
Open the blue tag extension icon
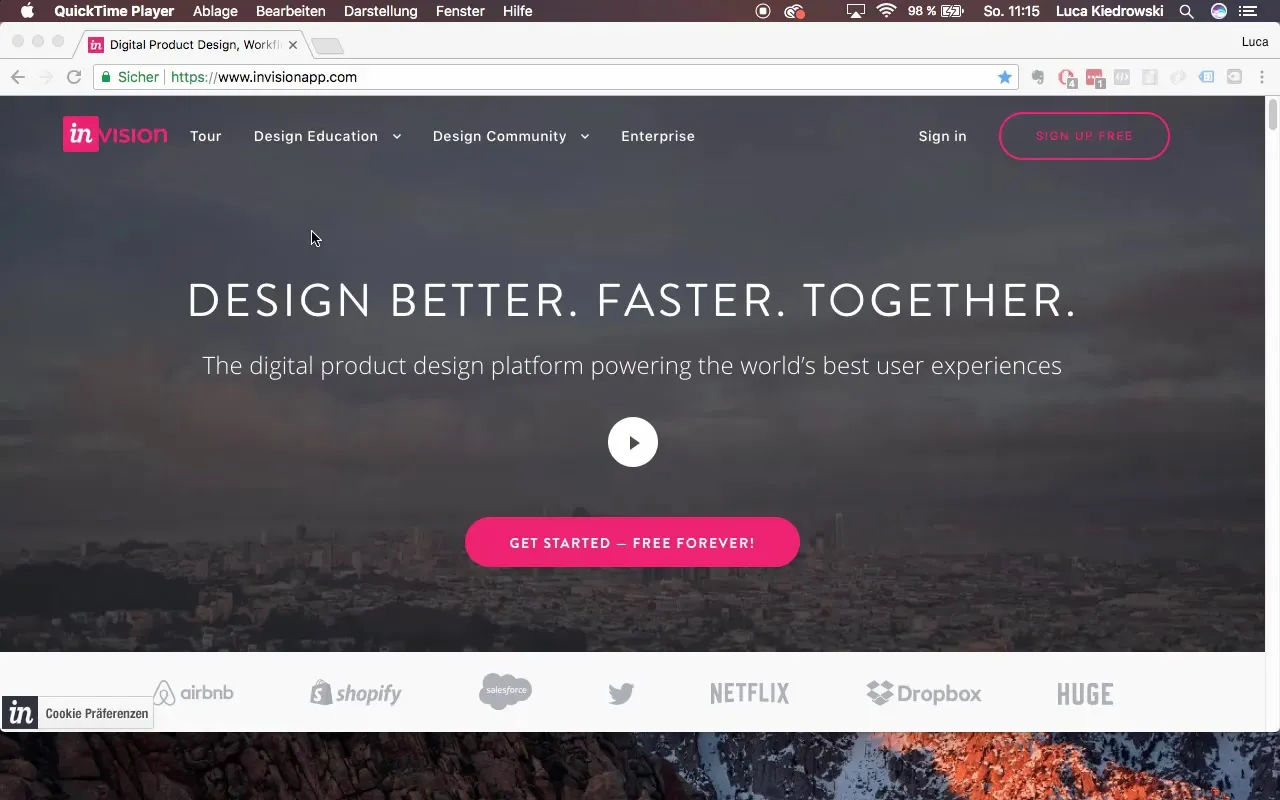tap(1207, 77)
